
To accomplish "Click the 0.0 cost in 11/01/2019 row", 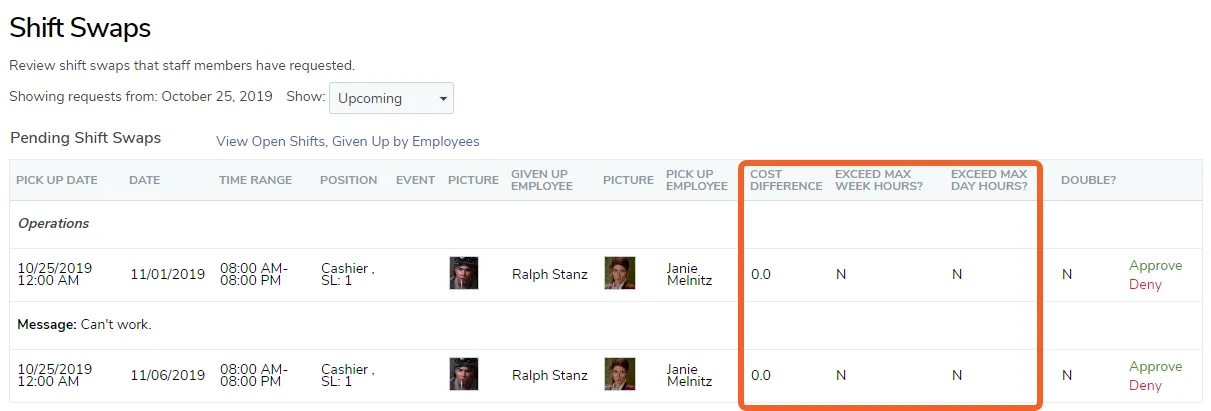I will [x=761, y=274].
